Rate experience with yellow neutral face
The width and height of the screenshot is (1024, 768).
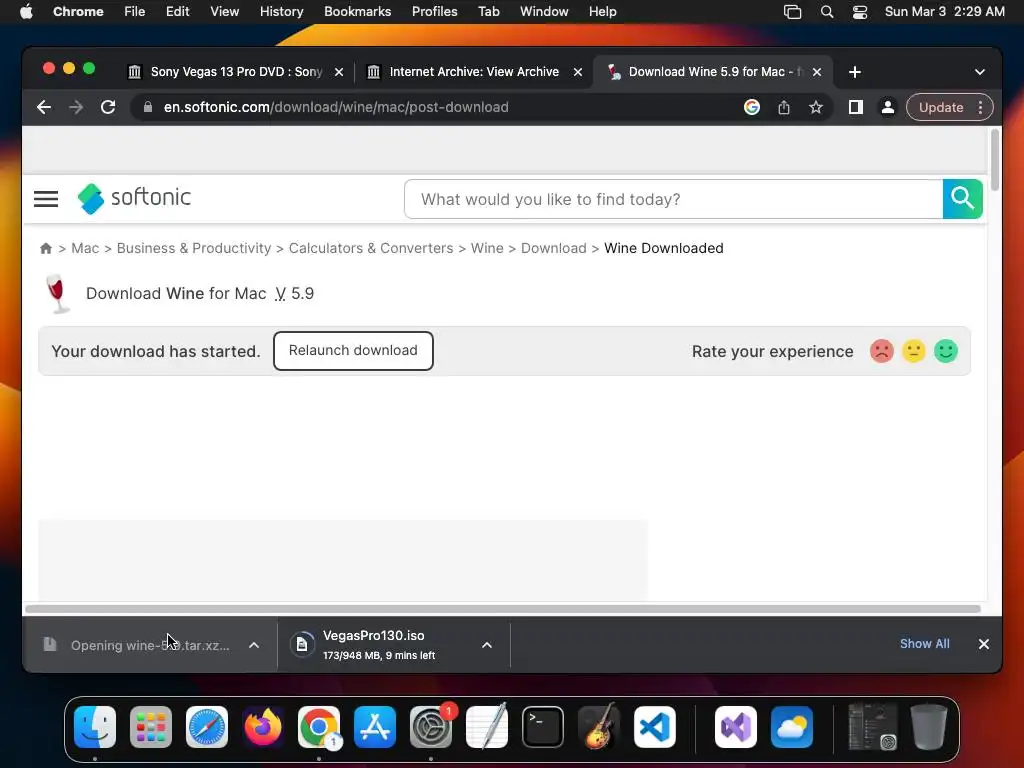pyautogui.click(x=914, y=351)
